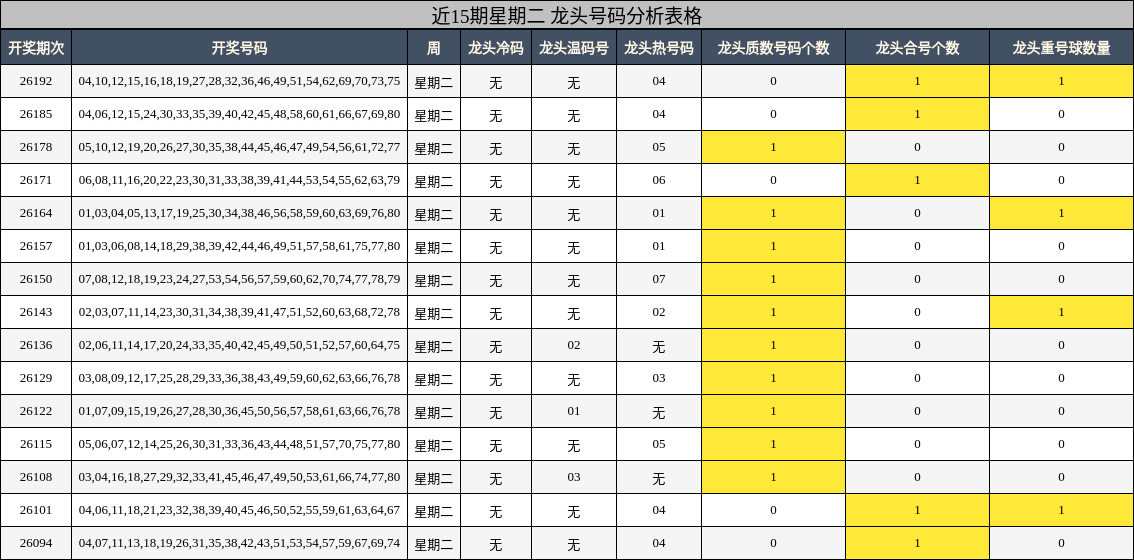Click draw number 26157
This screenshot has height=560, width=1134.
(36, 246)
